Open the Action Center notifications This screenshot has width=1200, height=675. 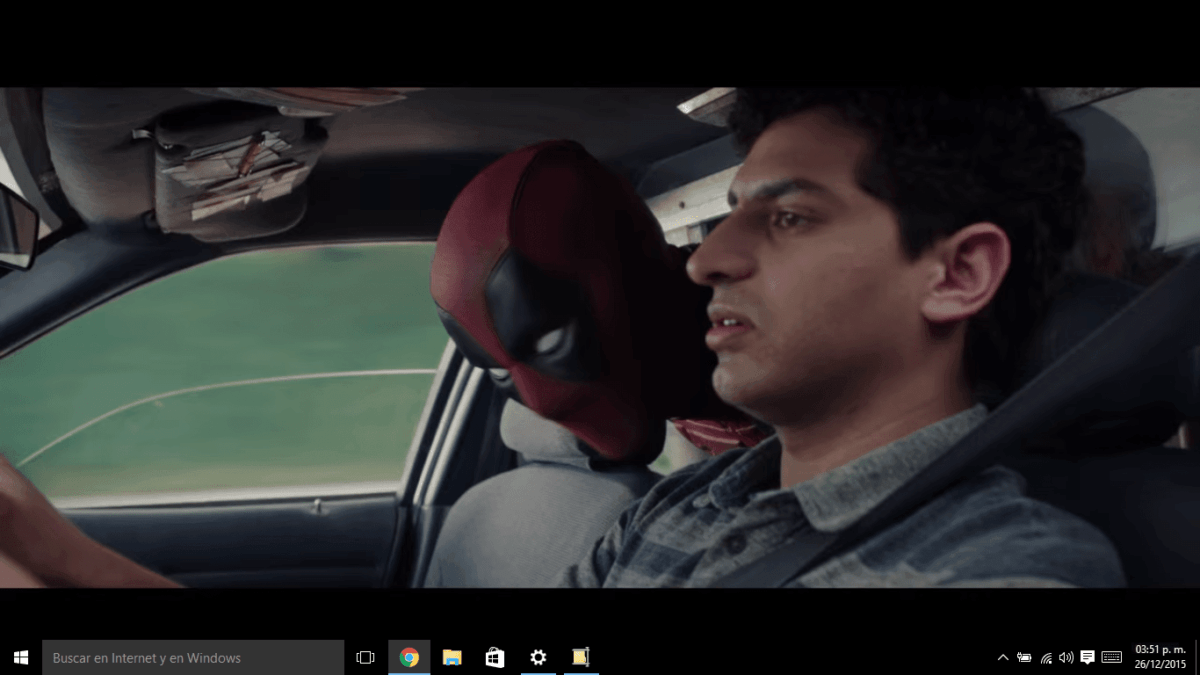coord(1088,657)
